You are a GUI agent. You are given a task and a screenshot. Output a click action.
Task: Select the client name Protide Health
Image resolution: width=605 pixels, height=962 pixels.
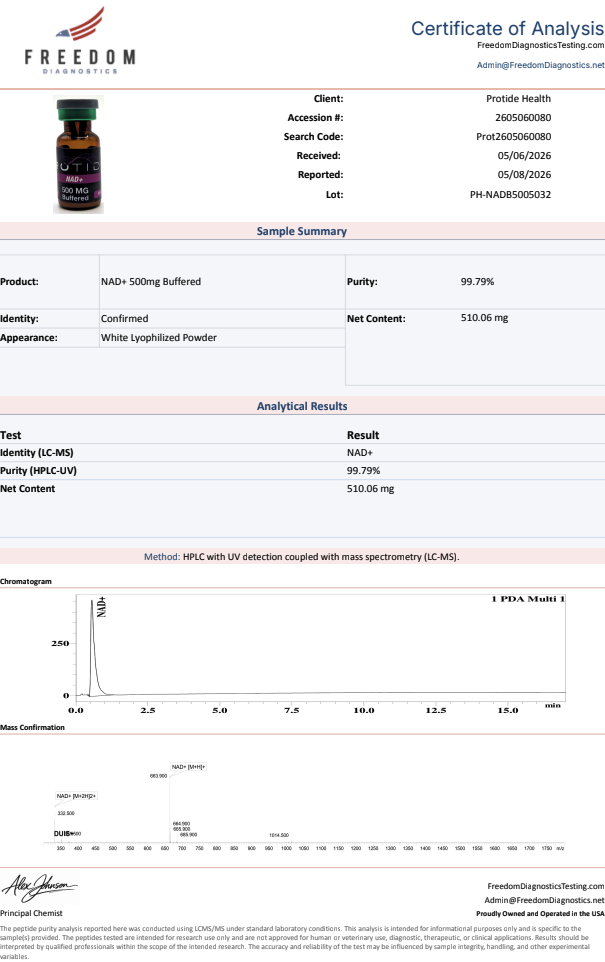518,99
